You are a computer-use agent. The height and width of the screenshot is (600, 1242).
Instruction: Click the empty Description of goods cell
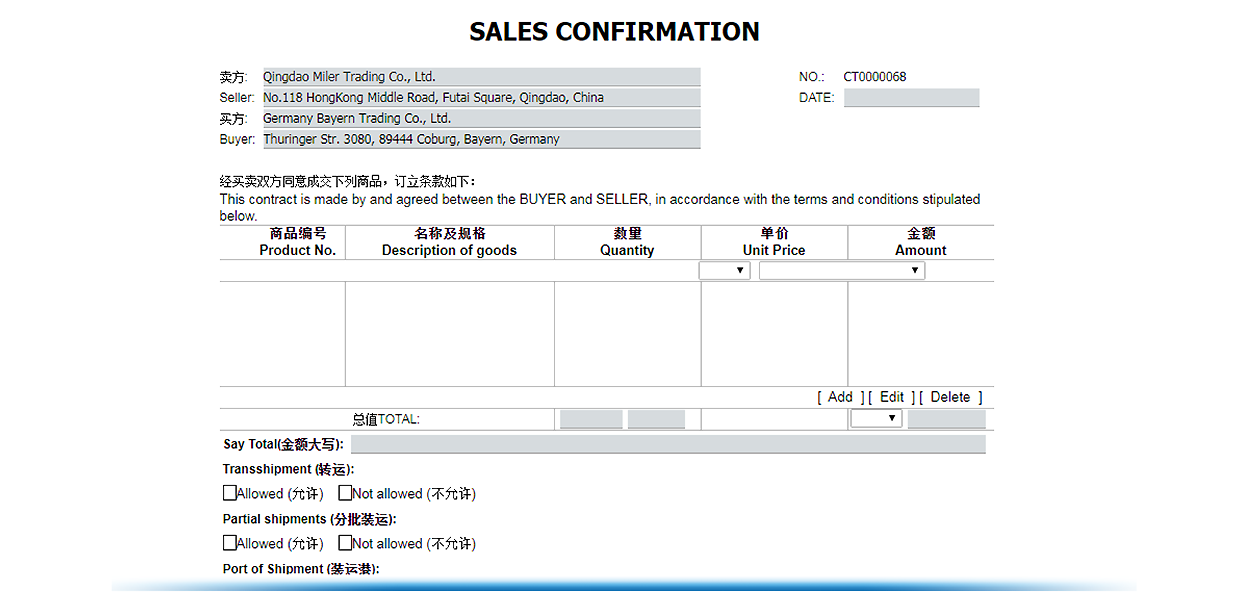[449, 334]
